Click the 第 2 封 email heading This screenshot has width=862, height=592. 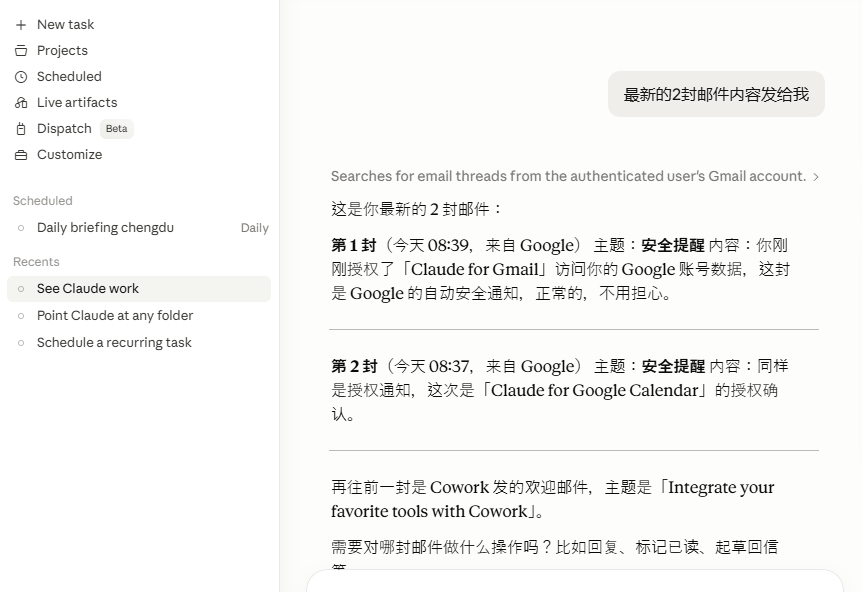click(354, 366)
